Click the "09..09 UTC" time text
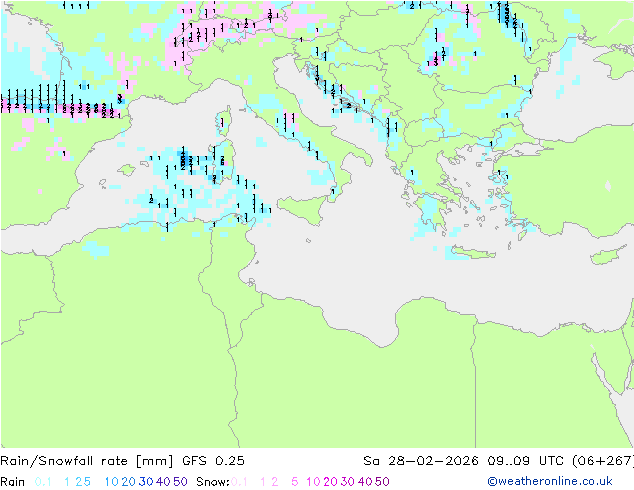This screenshot has width=634, height=490. tap(526, 461)
